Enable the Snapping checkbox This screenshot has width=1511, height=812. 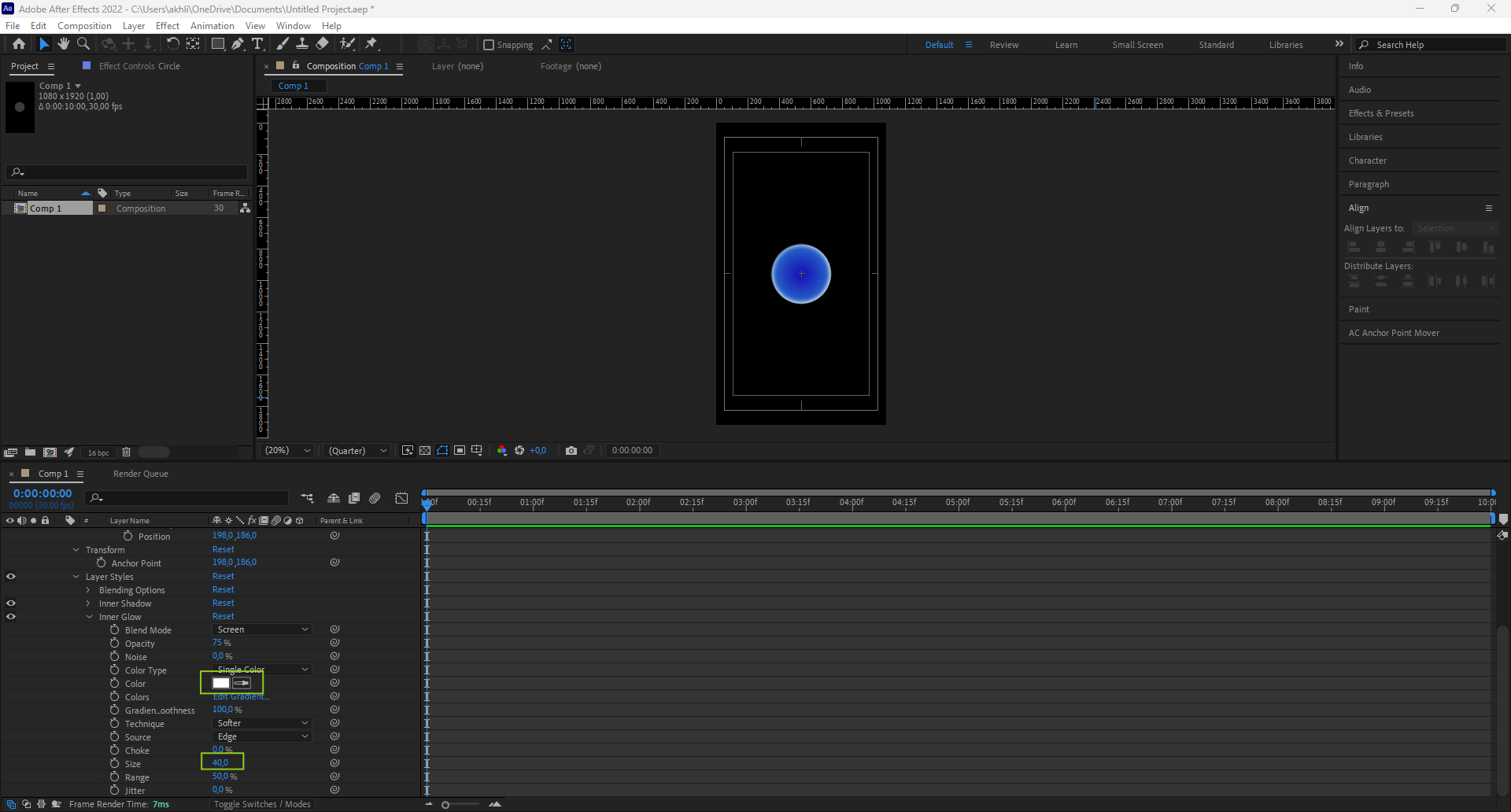(x=489, y=45)
